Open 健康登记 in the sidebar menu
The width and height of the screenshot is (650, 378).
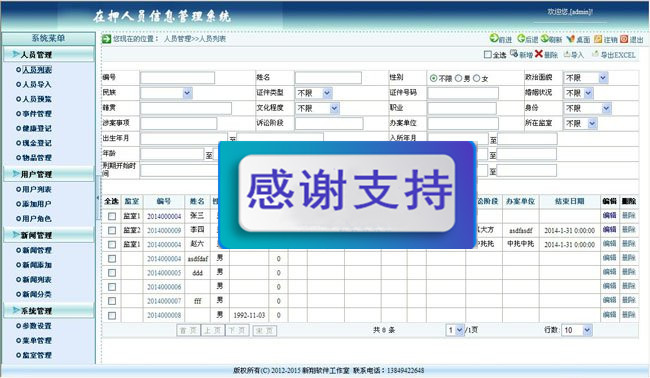[x=37, y=128]
